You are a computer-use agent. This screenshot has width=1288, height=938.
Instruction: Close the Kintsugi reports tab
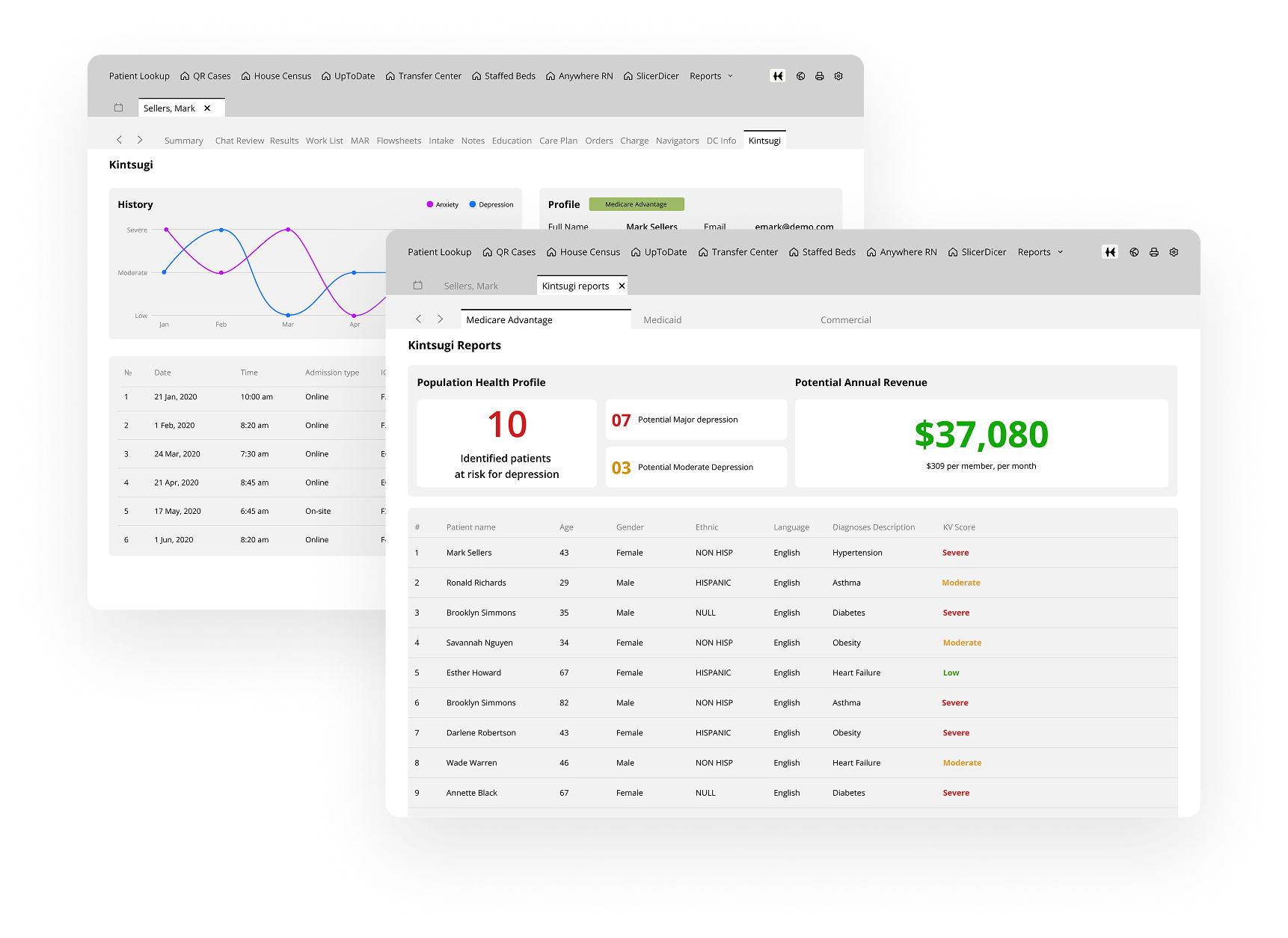point(622,286)
